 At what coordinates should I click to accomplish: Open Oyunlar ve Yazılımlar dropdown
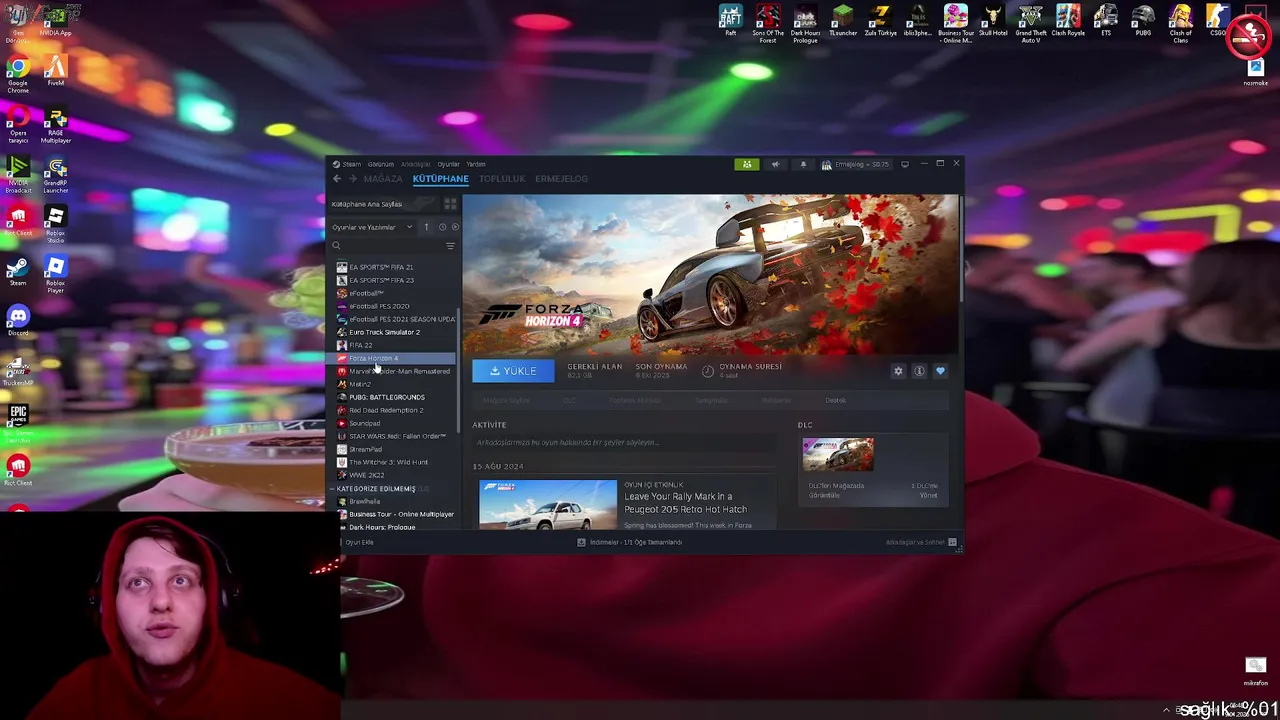[372, 227]
